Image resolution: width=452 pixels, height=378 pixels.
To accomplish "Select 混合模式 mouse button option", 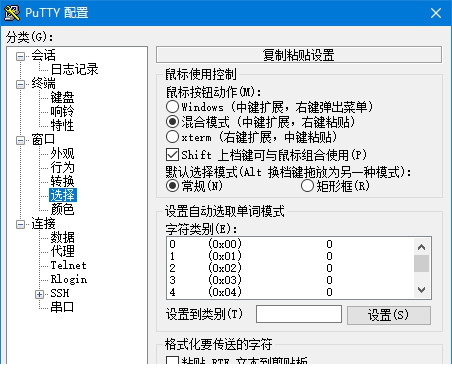I will click(x=172, y=122).
